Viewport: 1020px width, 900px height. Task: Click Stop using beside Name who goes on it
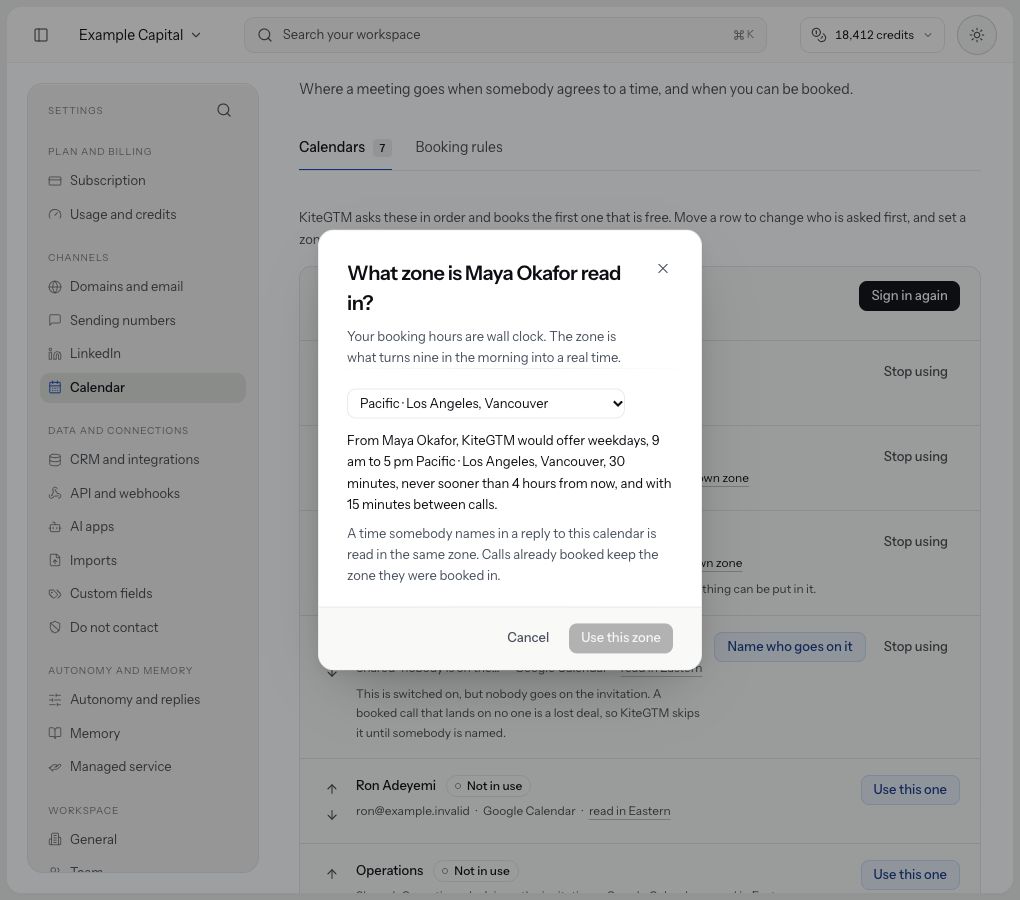pyautogui.click(x=915, y=647)
